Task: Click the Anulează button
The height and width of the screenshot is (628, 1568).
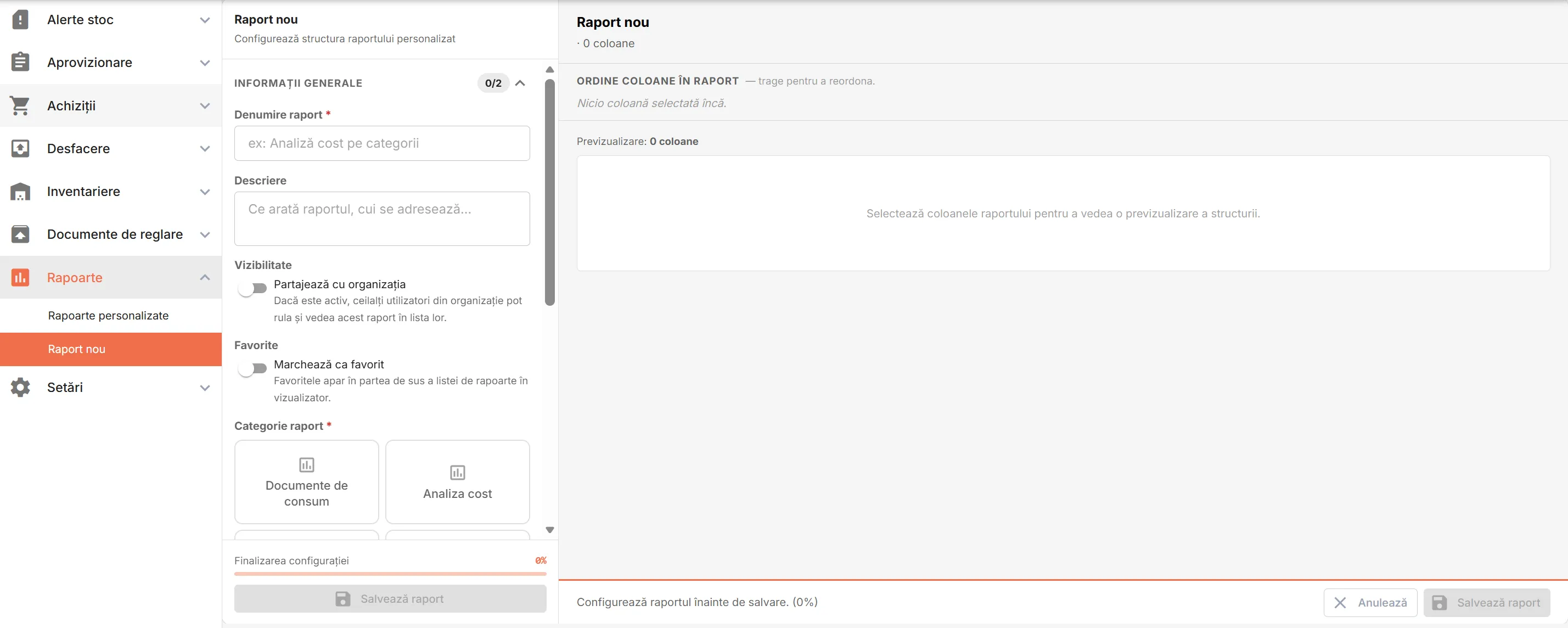Action: tap(1370, 602)
